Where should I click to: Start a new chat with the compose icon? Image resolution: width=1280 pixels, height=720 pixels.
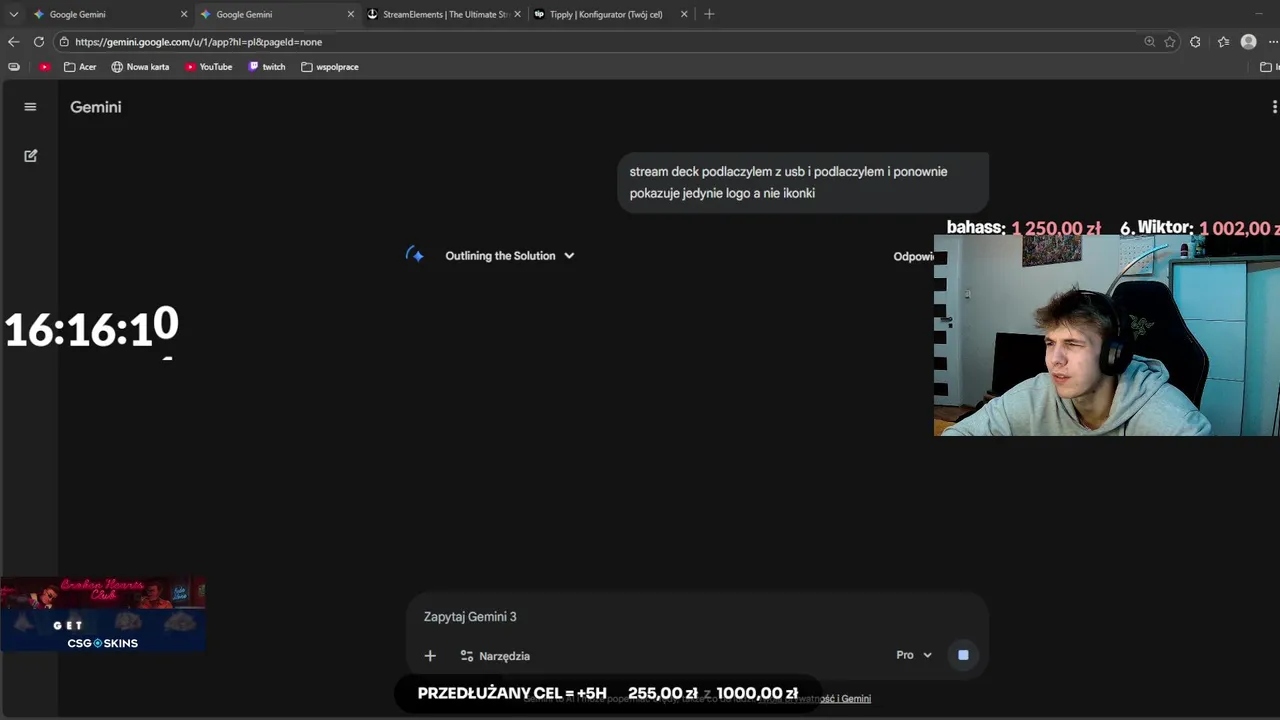(31, 156)
